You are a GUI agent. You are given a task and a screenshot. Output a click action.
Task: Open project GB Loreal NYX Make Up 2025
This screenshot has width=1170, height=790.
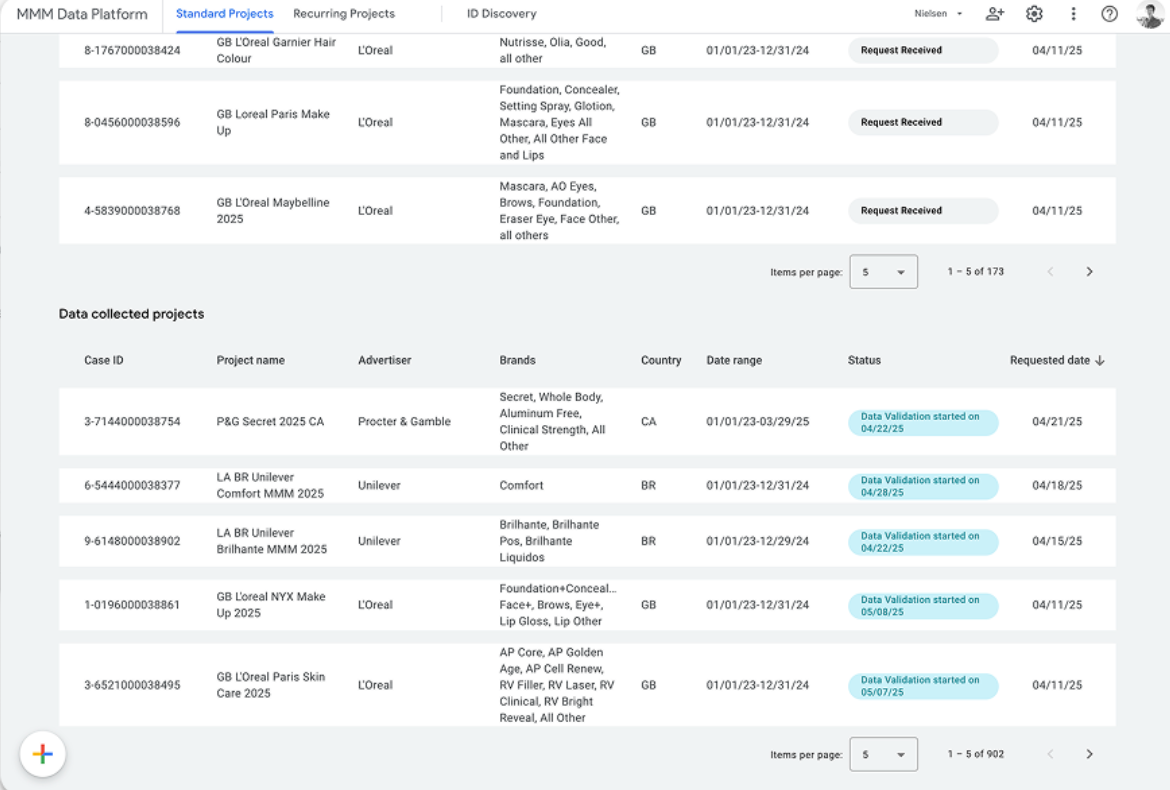tap(271, 605)
